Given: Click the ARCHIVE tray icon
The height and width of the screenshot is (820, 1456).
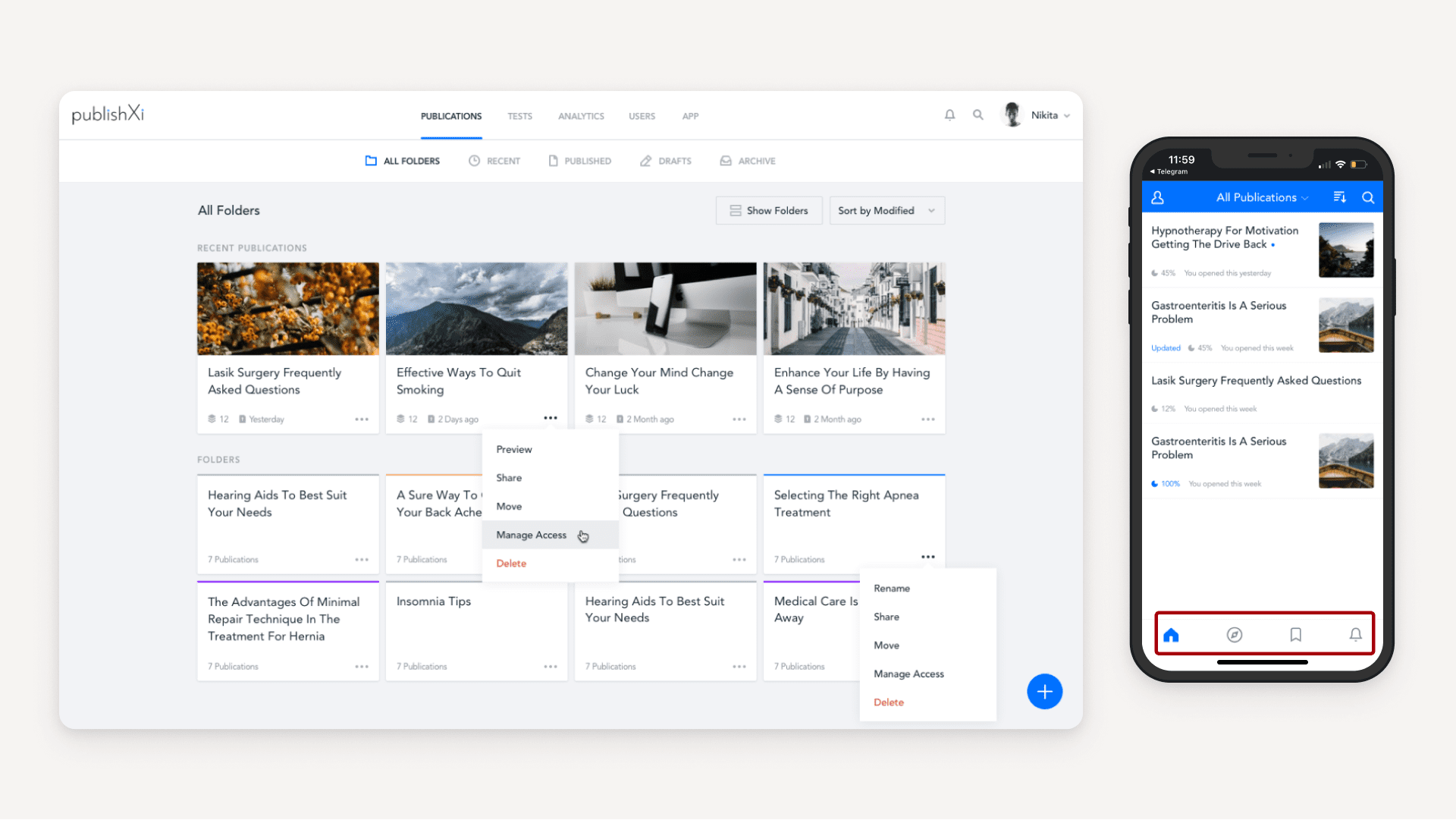Looking at the screenshot, I should tap(725, 160).
